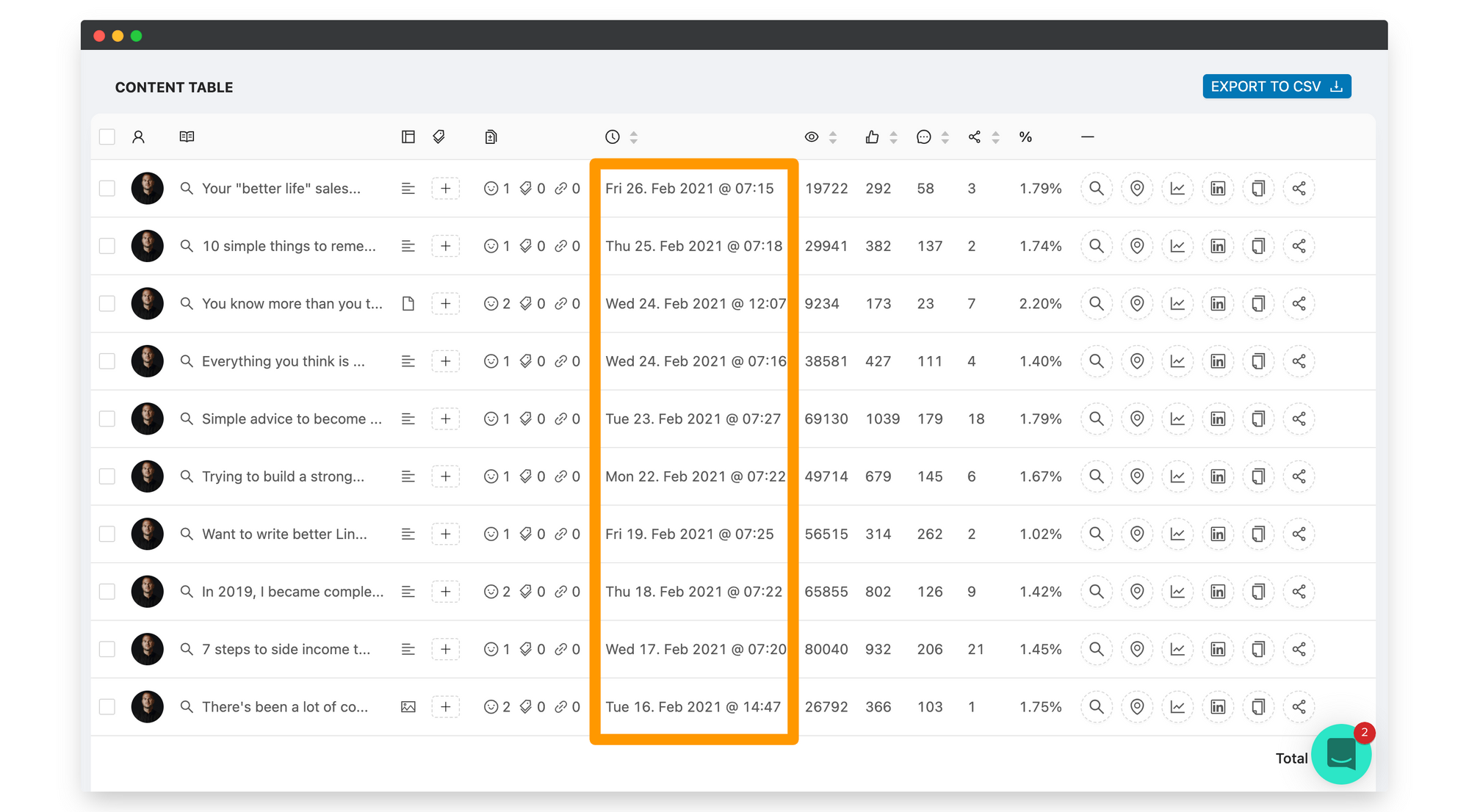Open post titled 'Everything you think is ...'

(x=283, y=361)
